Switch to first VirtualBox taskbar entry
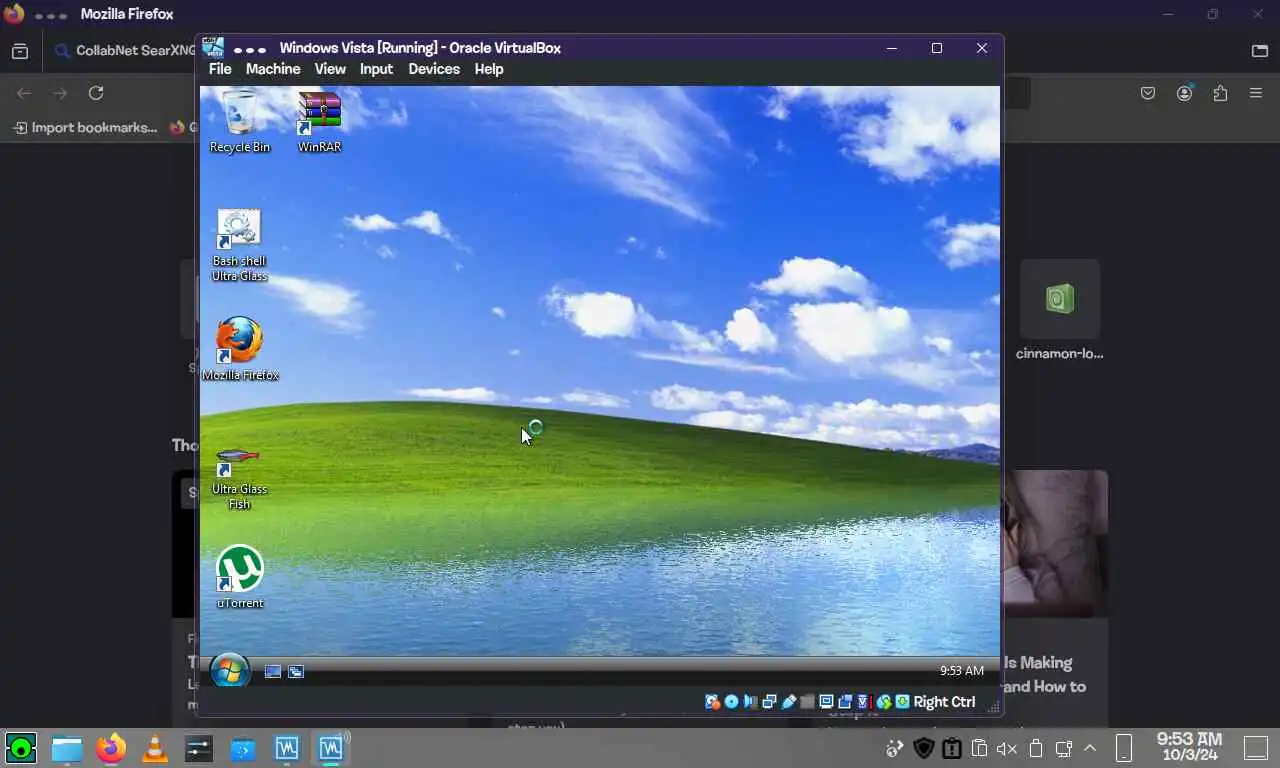Image resolution: width=1280 pixels, height=768 pixels. [x=287, y=748]
